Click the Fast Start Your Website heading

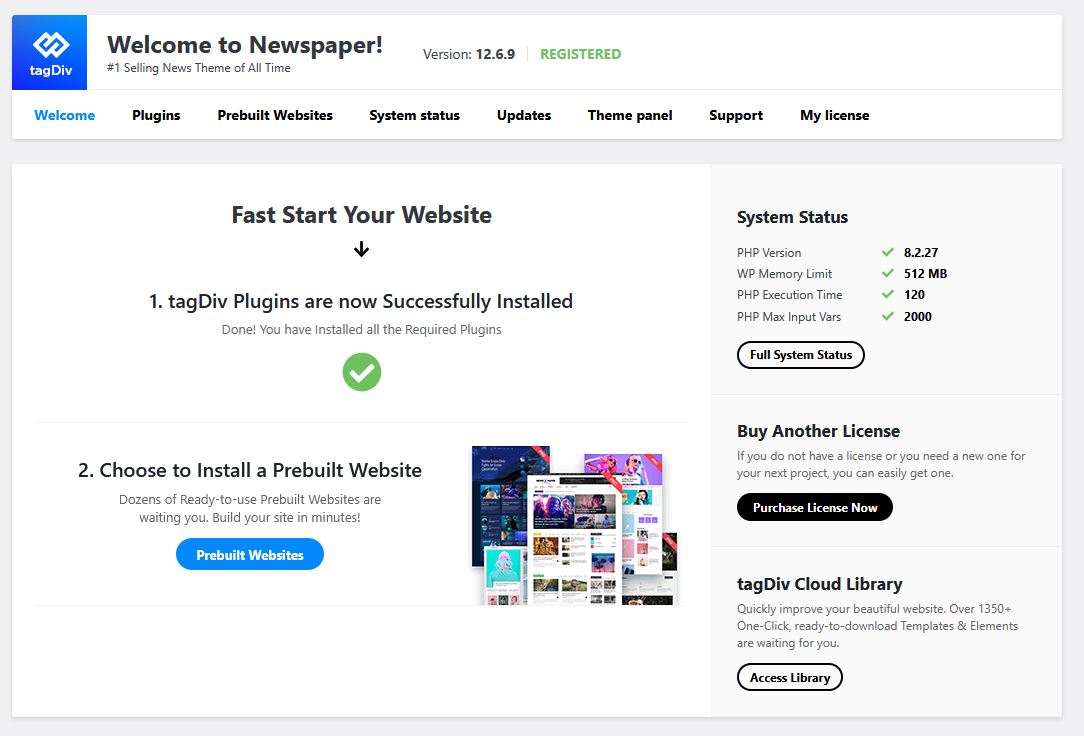[362, 215]
